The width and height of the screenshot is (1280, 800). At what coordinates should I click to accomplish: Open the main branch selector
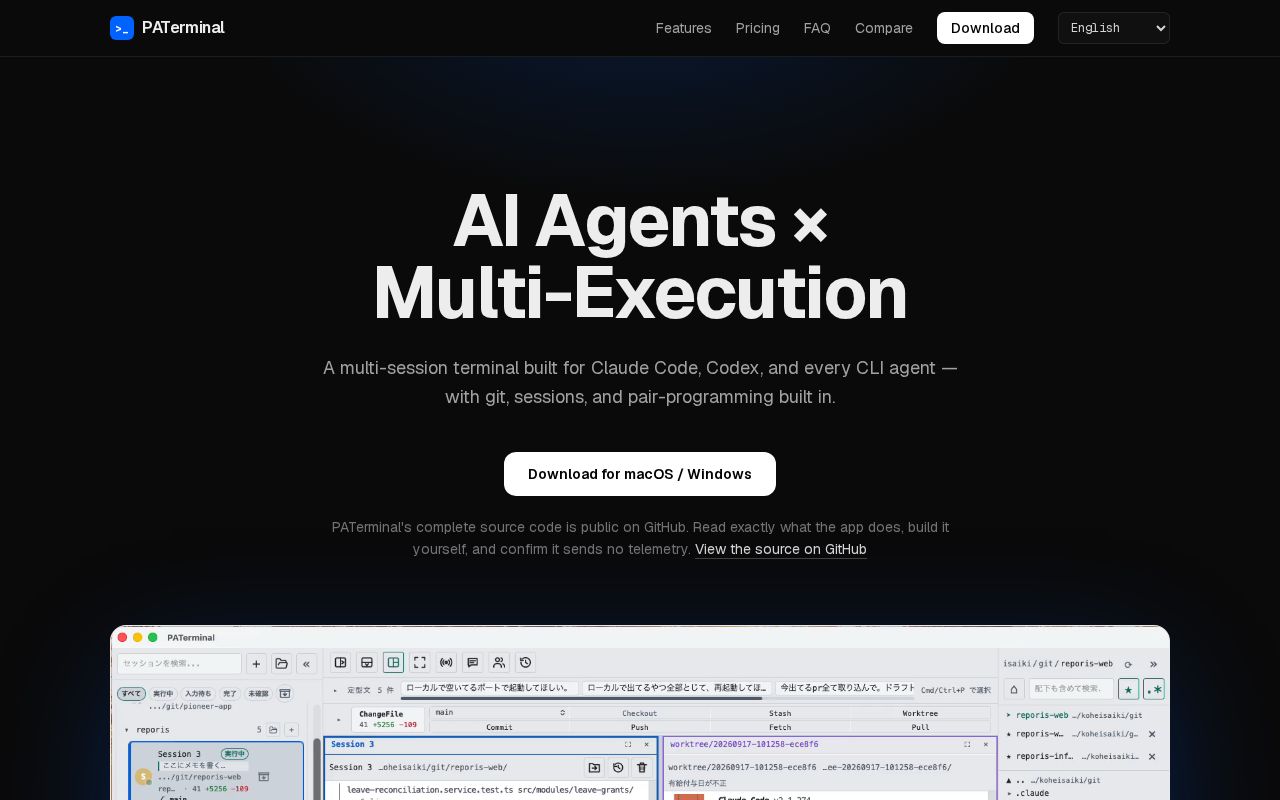pyautogui.click(x=500, y=713)
